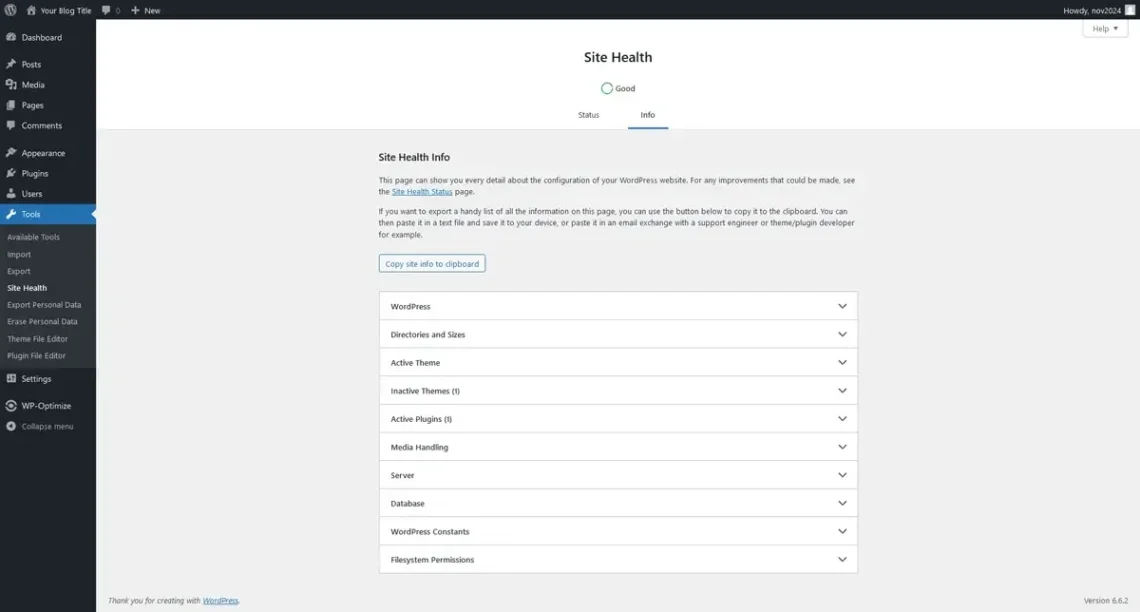Click the WordPress logo in admin bar
Image resolution: width=1140 pixels, height=612 pixels.
[x=9, y=10]
